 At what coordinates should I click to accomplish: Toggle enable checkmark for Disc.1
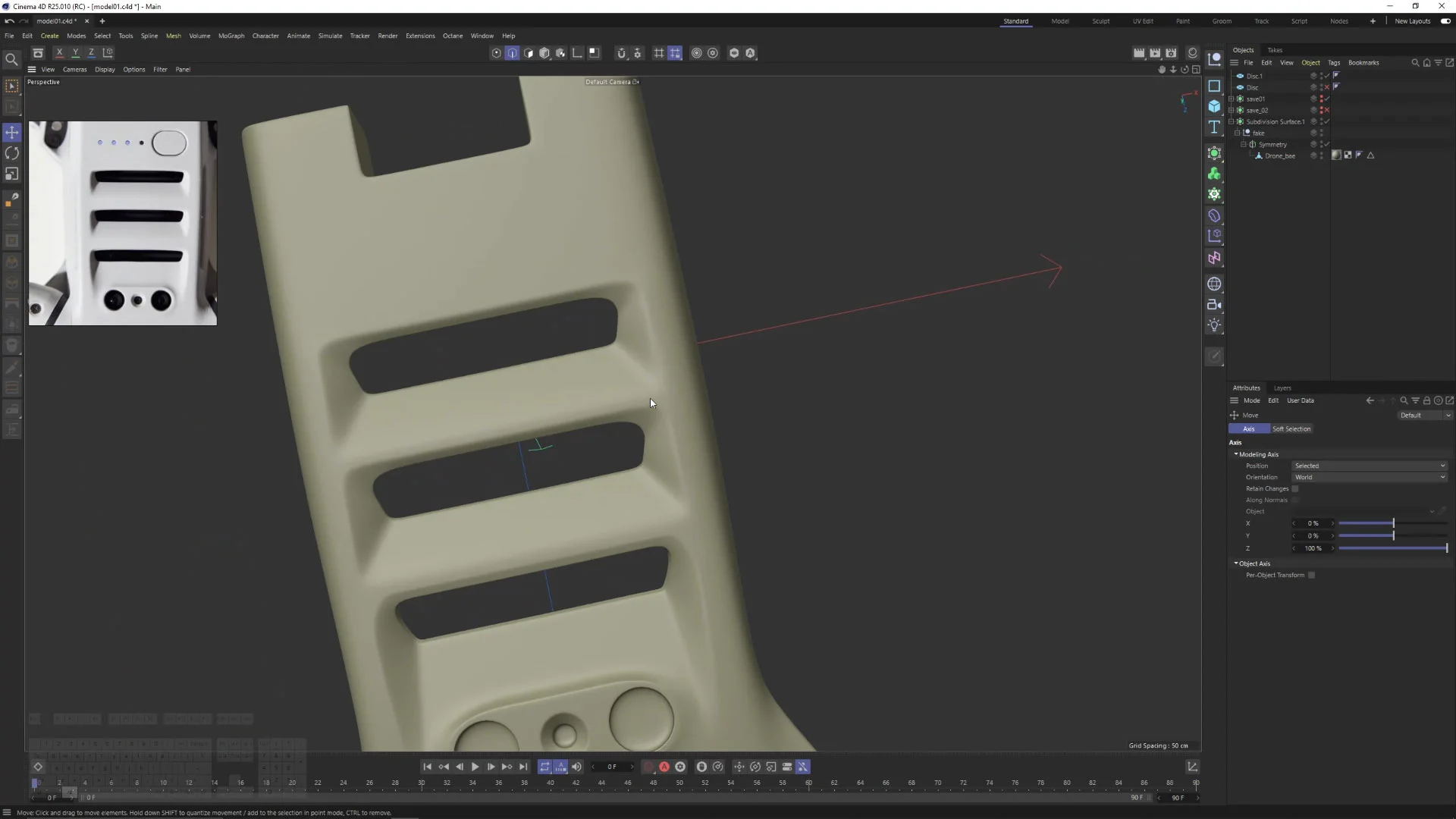1326,76
